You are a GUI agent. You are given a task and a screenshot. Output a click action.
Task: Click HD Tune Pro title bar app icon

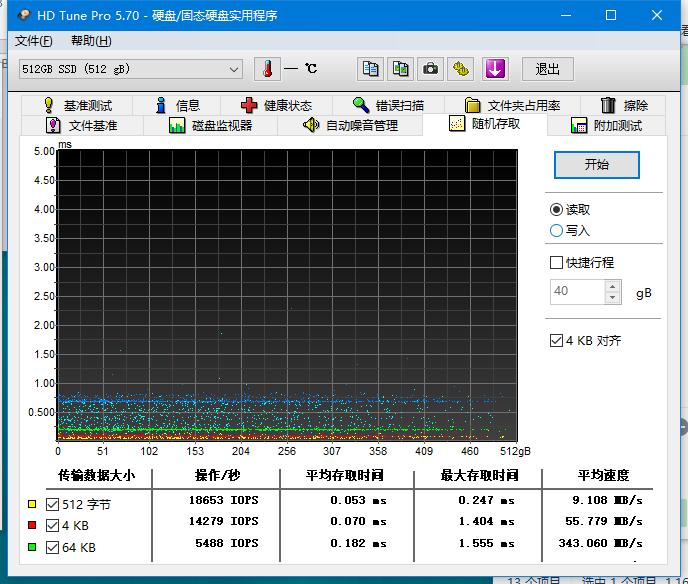(x=23, y=15)
